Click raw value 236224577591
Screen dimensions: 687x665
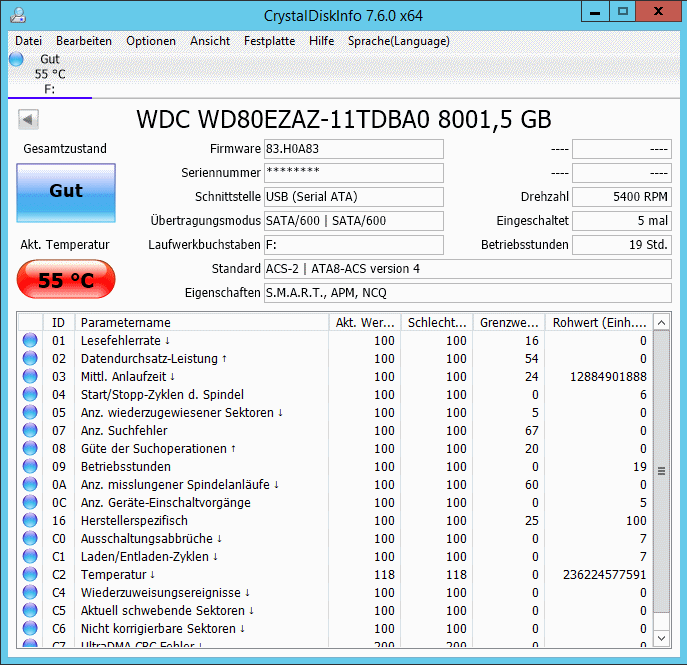(x=605, y=574)
